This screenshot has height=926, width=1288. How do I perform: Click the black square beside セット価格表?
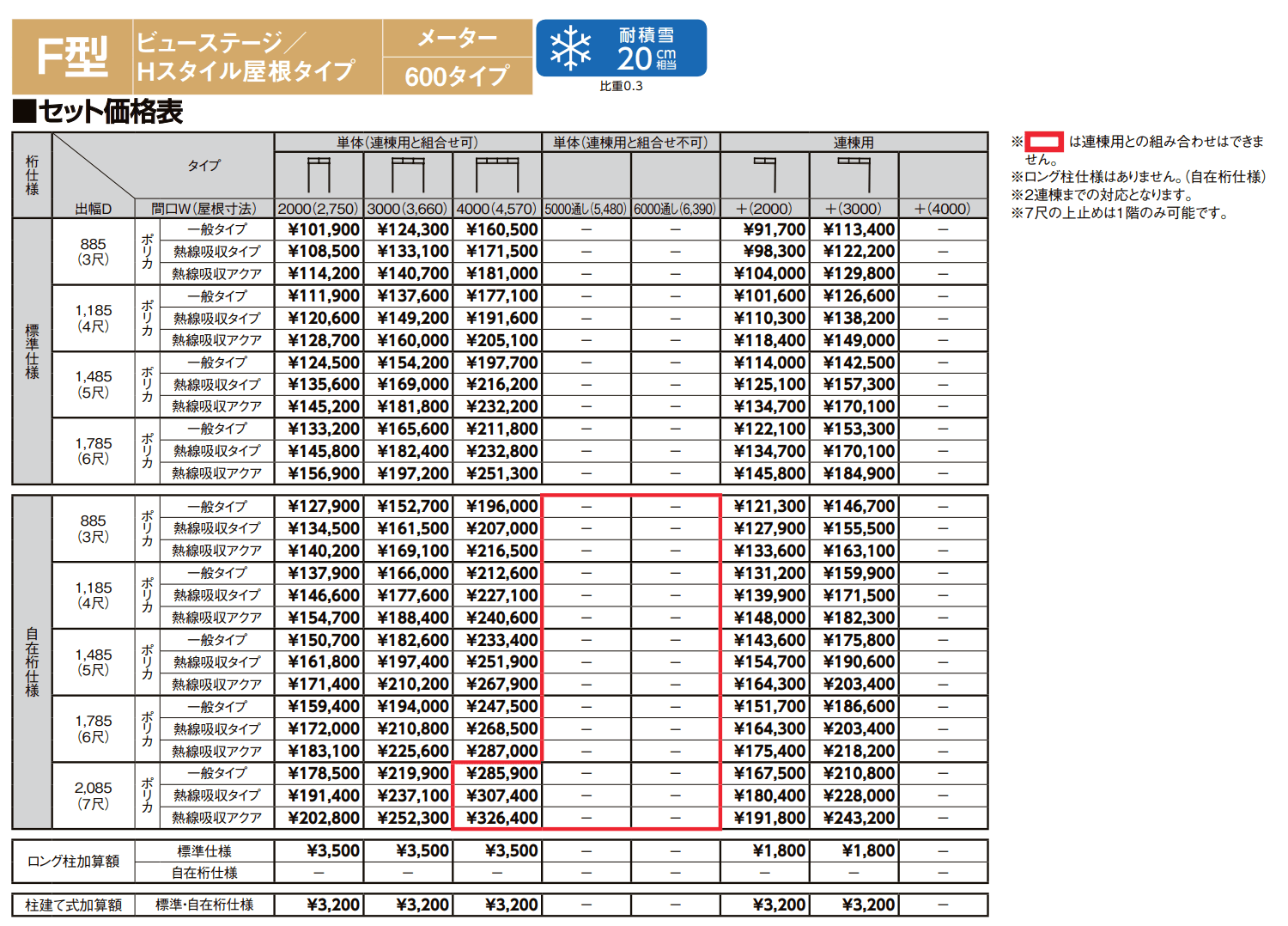pos(24,112)
